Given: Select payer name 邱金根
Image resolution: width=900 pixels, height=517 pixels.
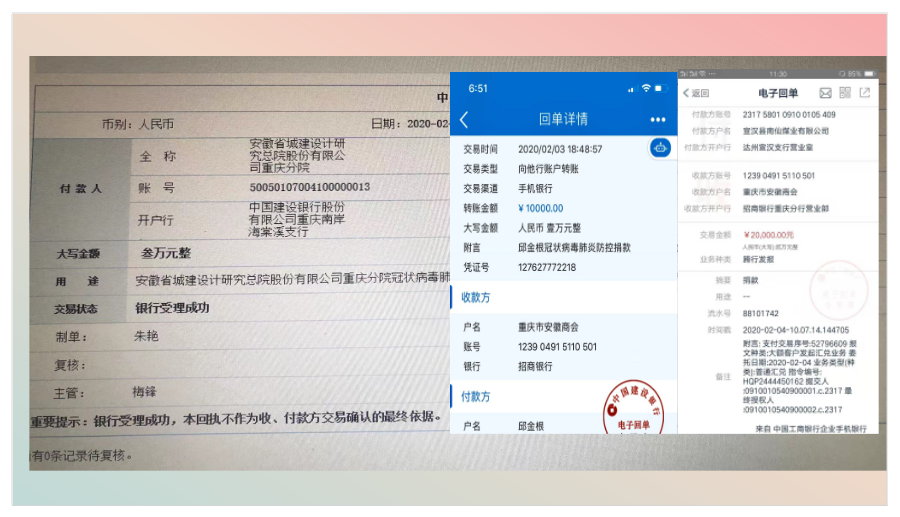Looking at the screenshot, I should (x=531, y=426).
